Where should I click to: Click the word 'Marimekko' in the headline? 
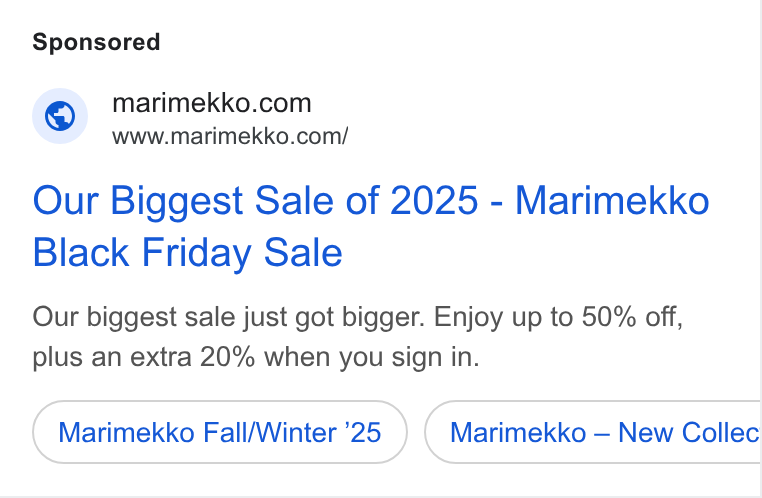point(612,200)
